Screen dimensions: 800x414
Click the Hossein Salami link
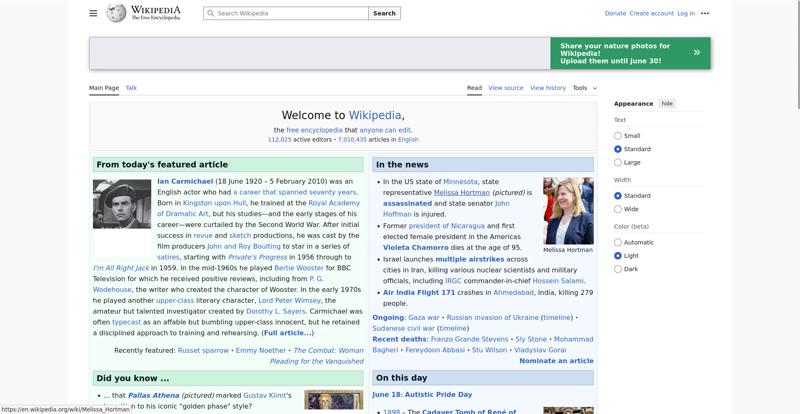click(558, 281)
